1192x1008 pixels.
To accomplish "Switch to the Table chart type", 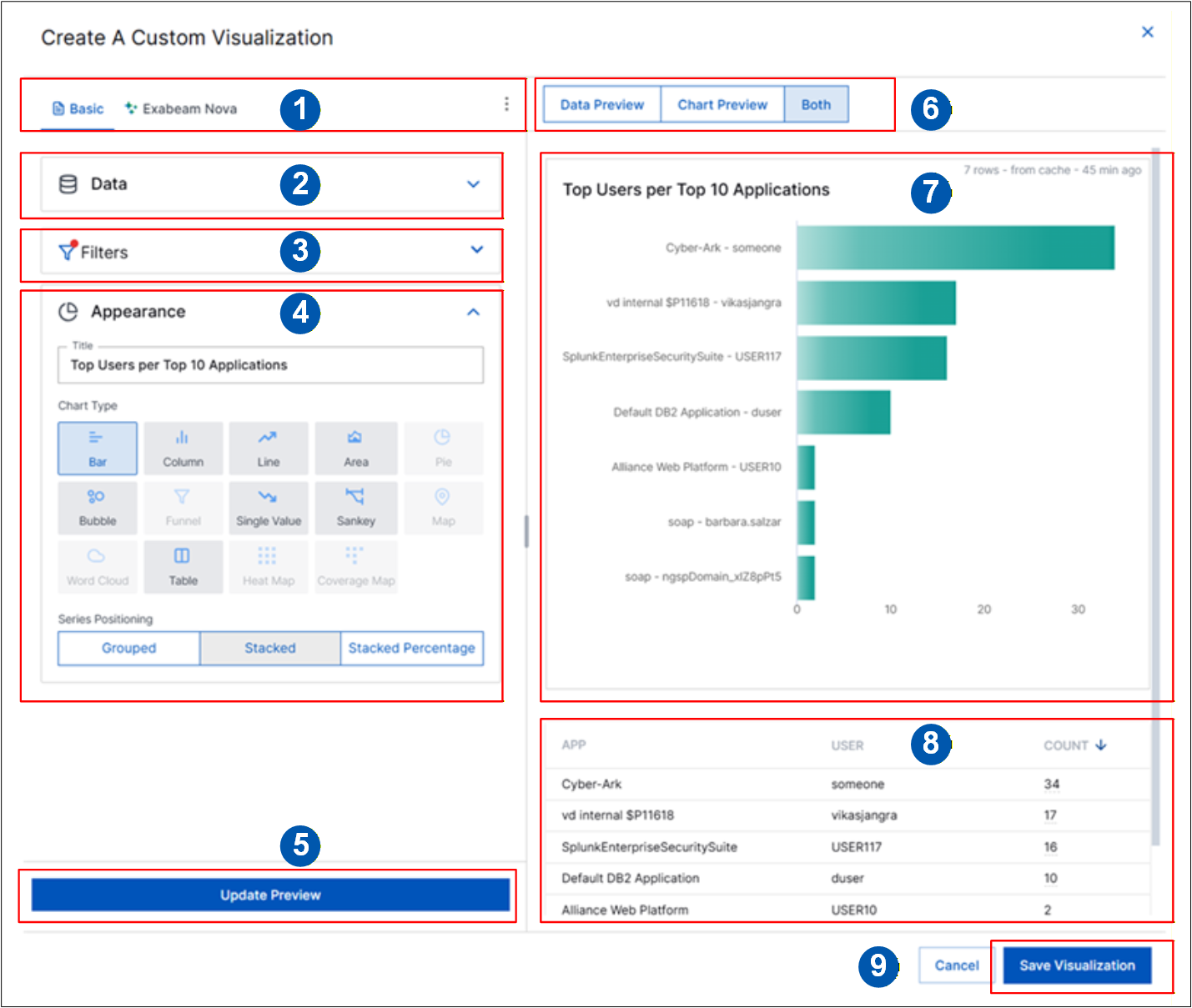I will click(183, 567).
